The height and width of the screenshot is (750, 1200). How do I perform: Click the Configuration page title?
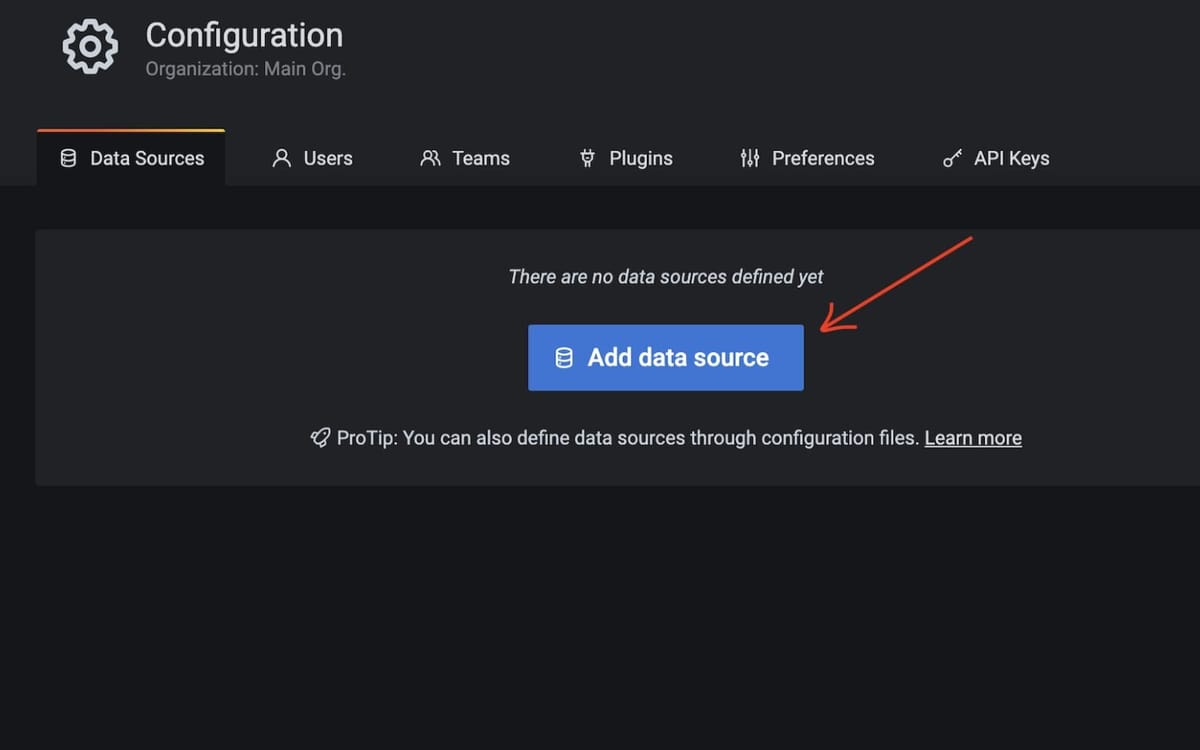[x=244, y=35]
